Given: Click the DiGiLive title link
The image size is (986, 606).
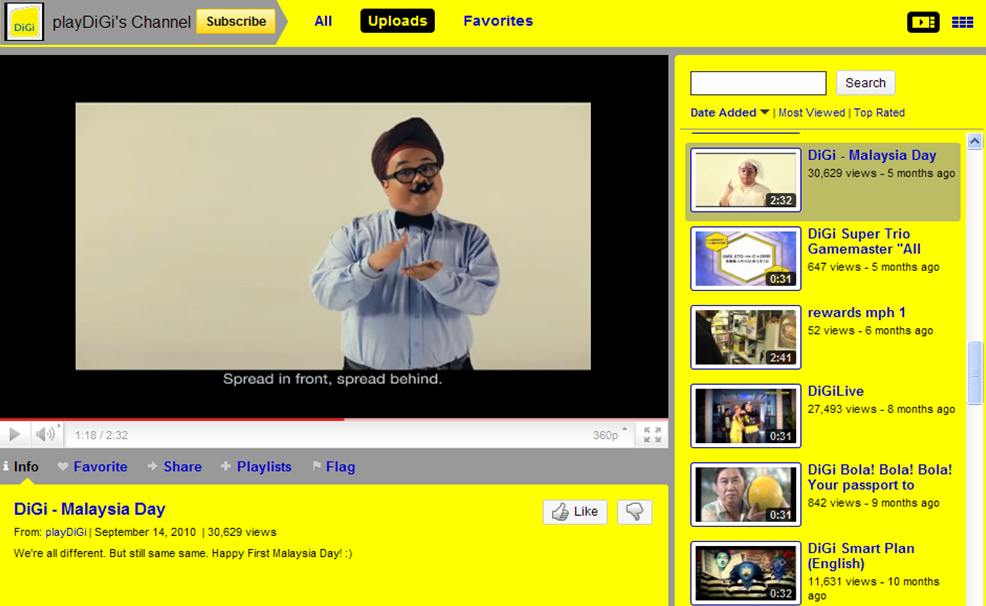Looking at the screenshot, I should 835,391.
